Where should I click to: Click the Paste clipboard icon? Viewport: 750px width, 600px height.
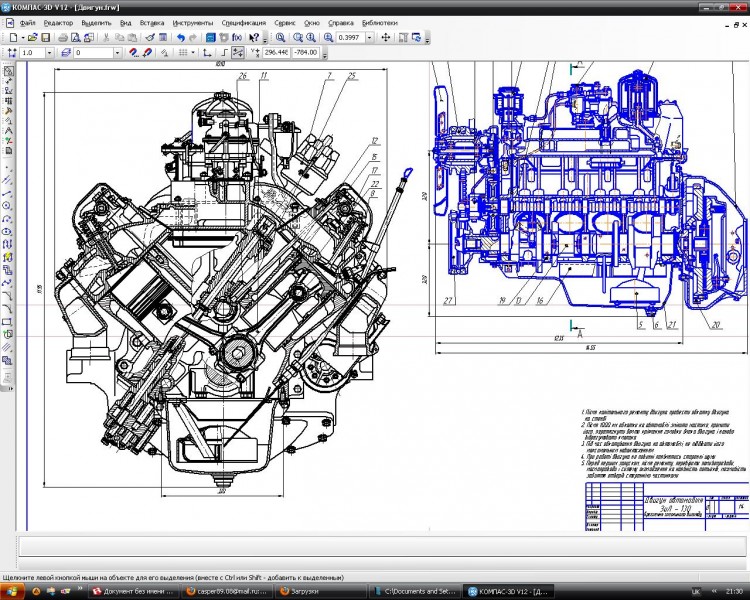(x=132, y=37)
